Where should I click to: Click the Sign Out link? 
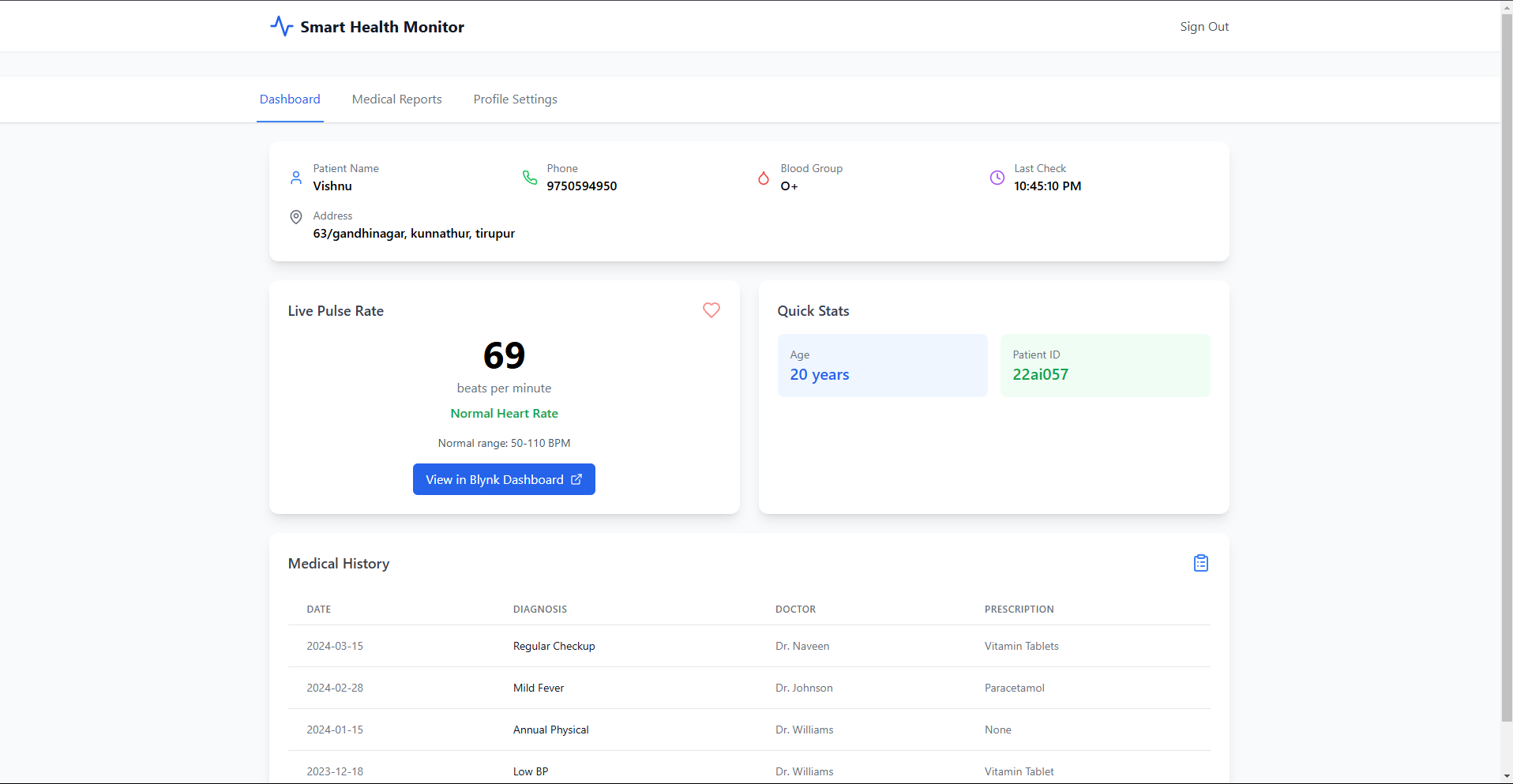[1204, 27]
